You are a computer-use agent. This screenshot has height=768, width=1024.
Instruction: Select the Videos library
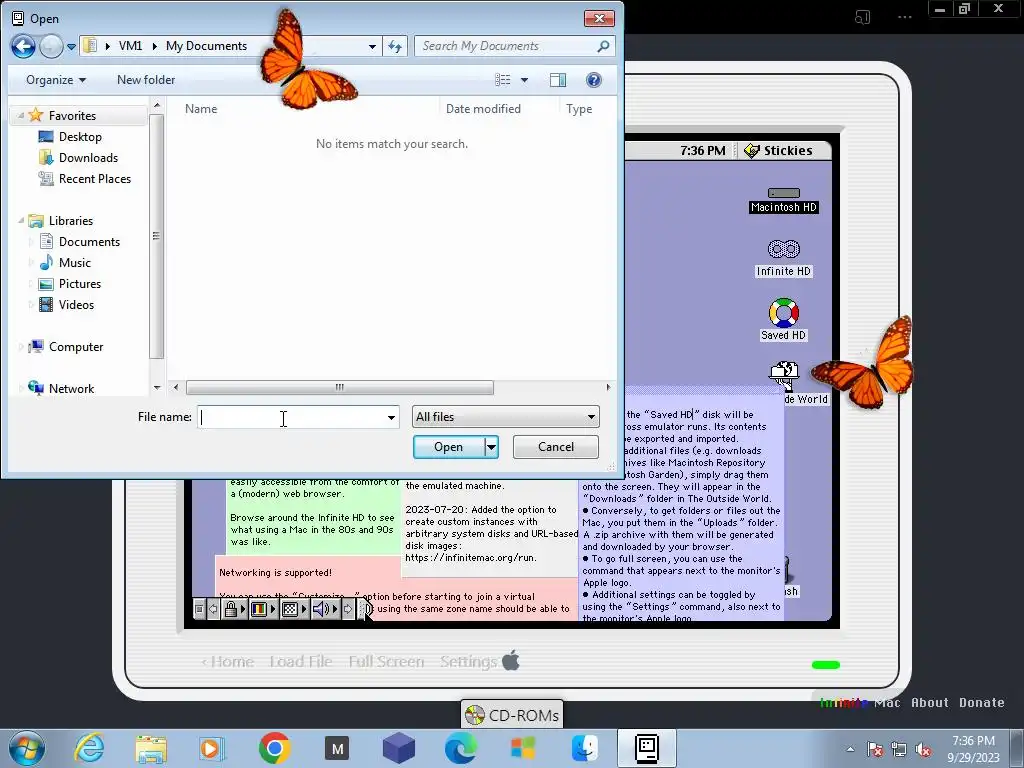click(x=76, y=304)
